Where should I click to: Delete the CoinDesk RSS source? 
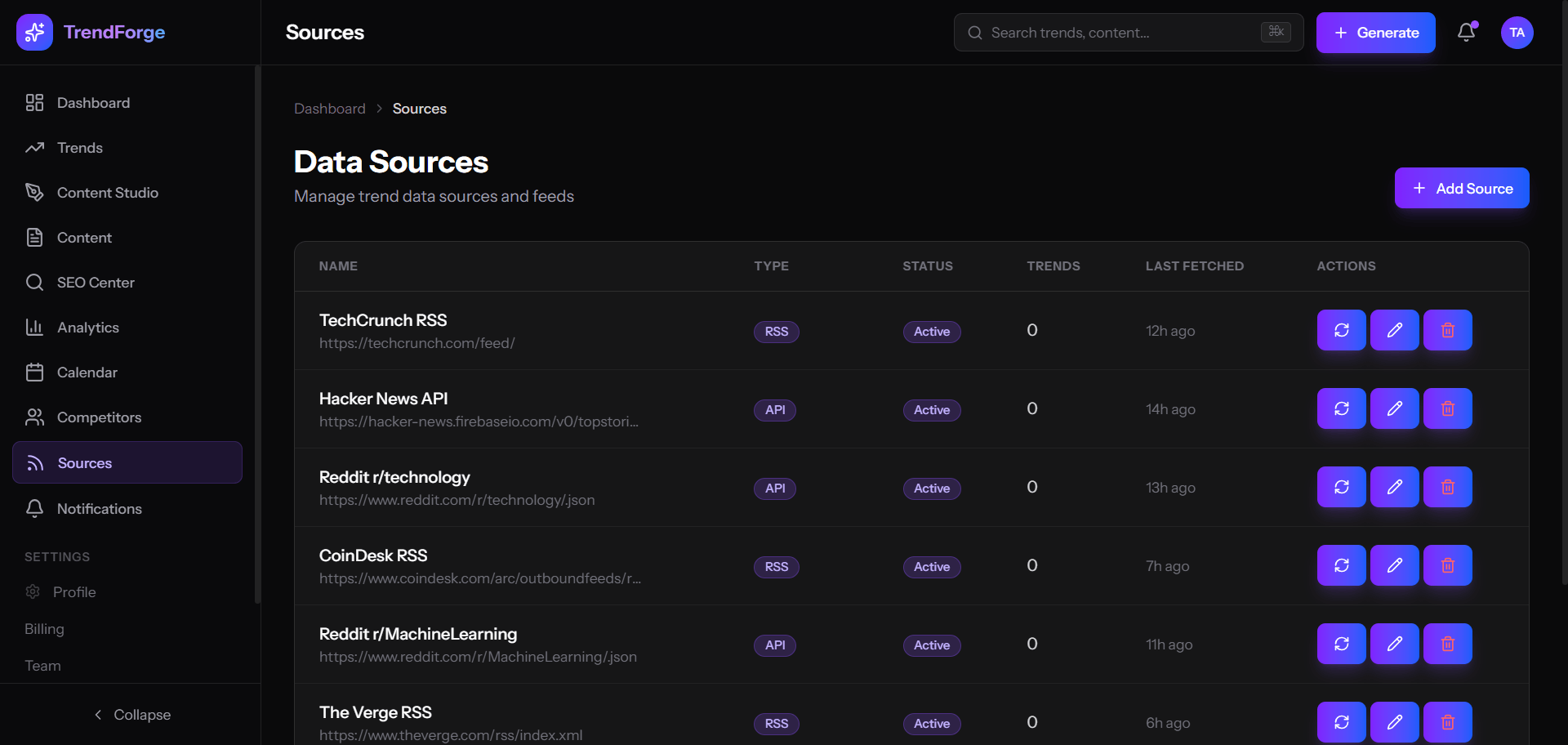pos(1448,565)
